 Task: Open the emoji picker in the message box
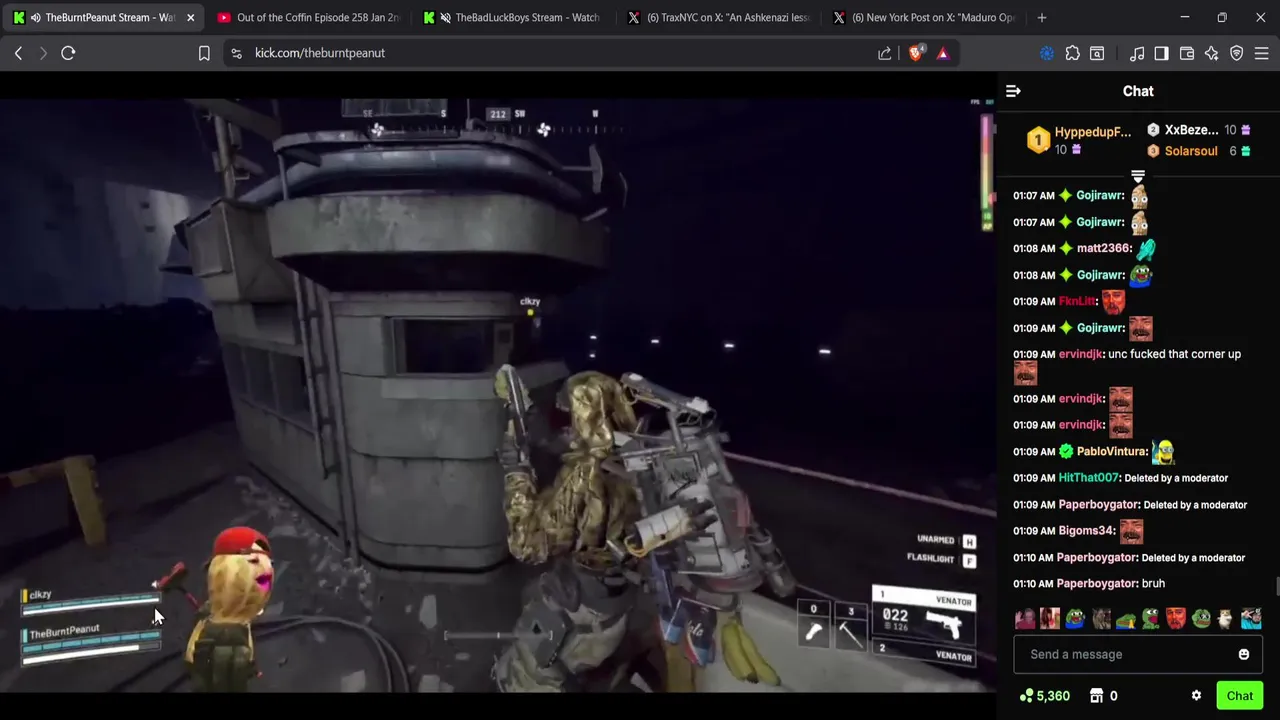[x=1244, y=655]
